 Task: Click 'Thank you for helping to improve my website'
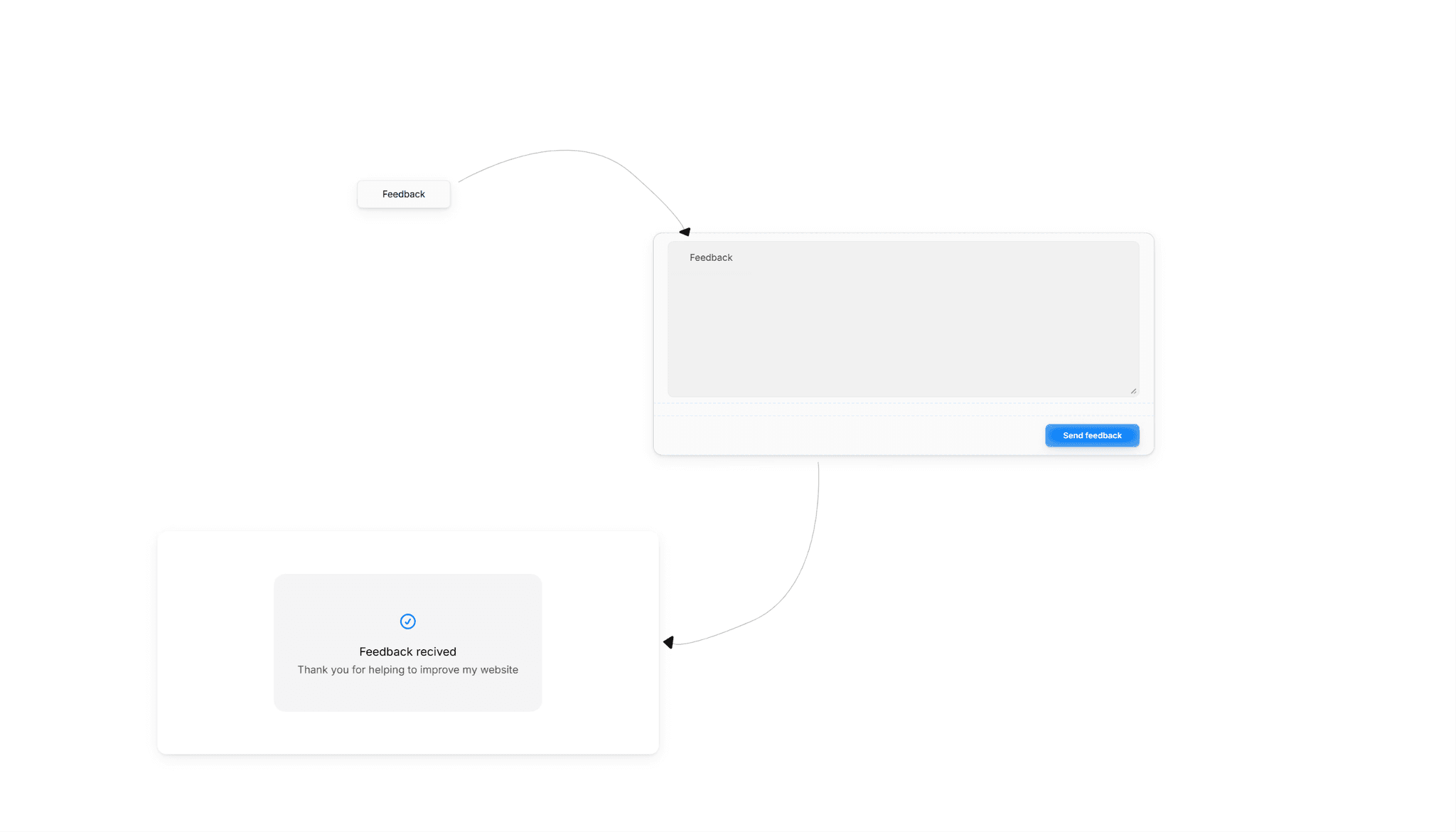(407, 670)
